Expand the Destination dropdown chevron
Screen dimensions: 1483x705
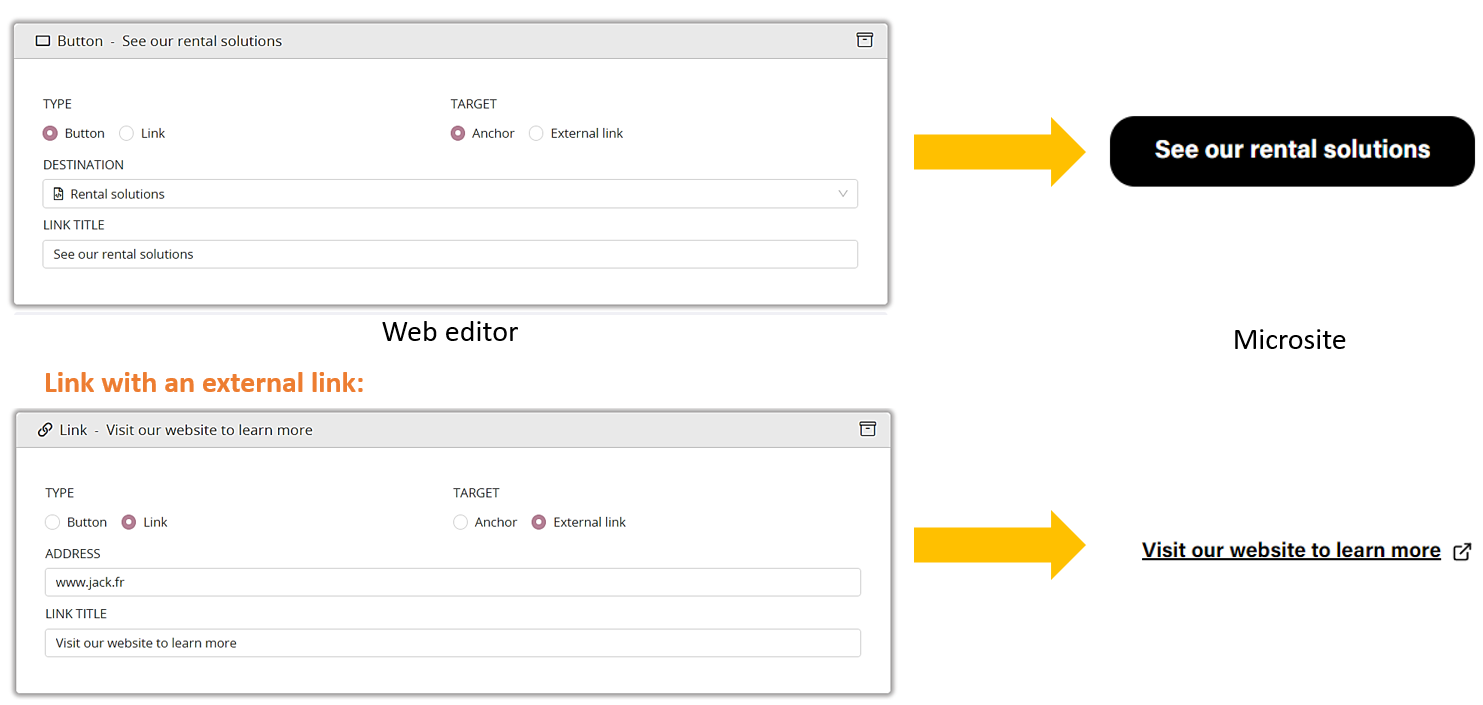(x=843, y=194)
